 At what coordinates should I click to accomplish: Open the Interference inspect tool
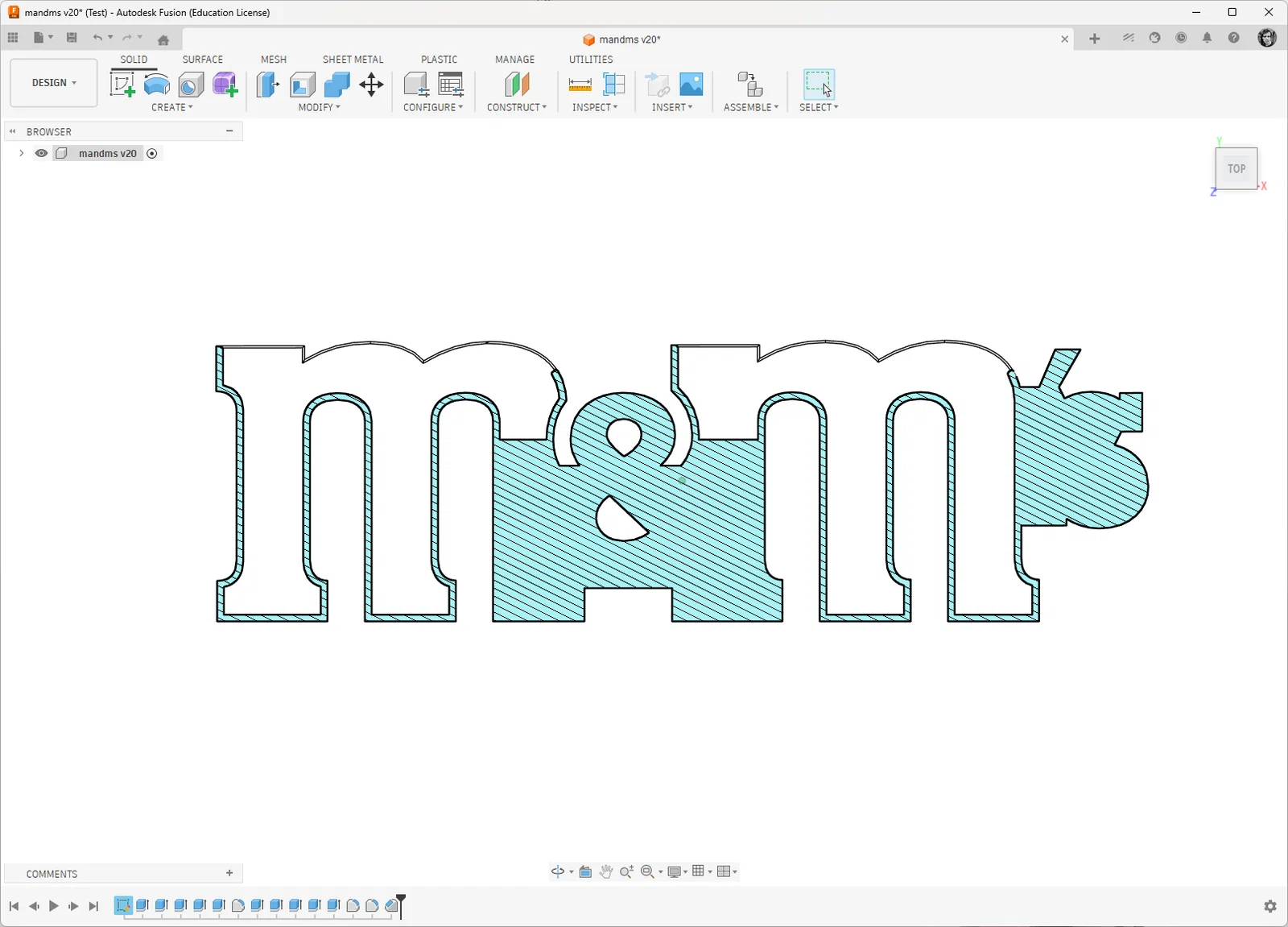click(x=614, y=84)
